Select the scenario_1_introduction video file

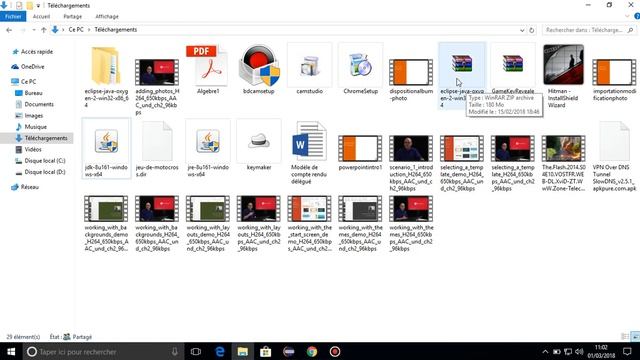point(411,148)
